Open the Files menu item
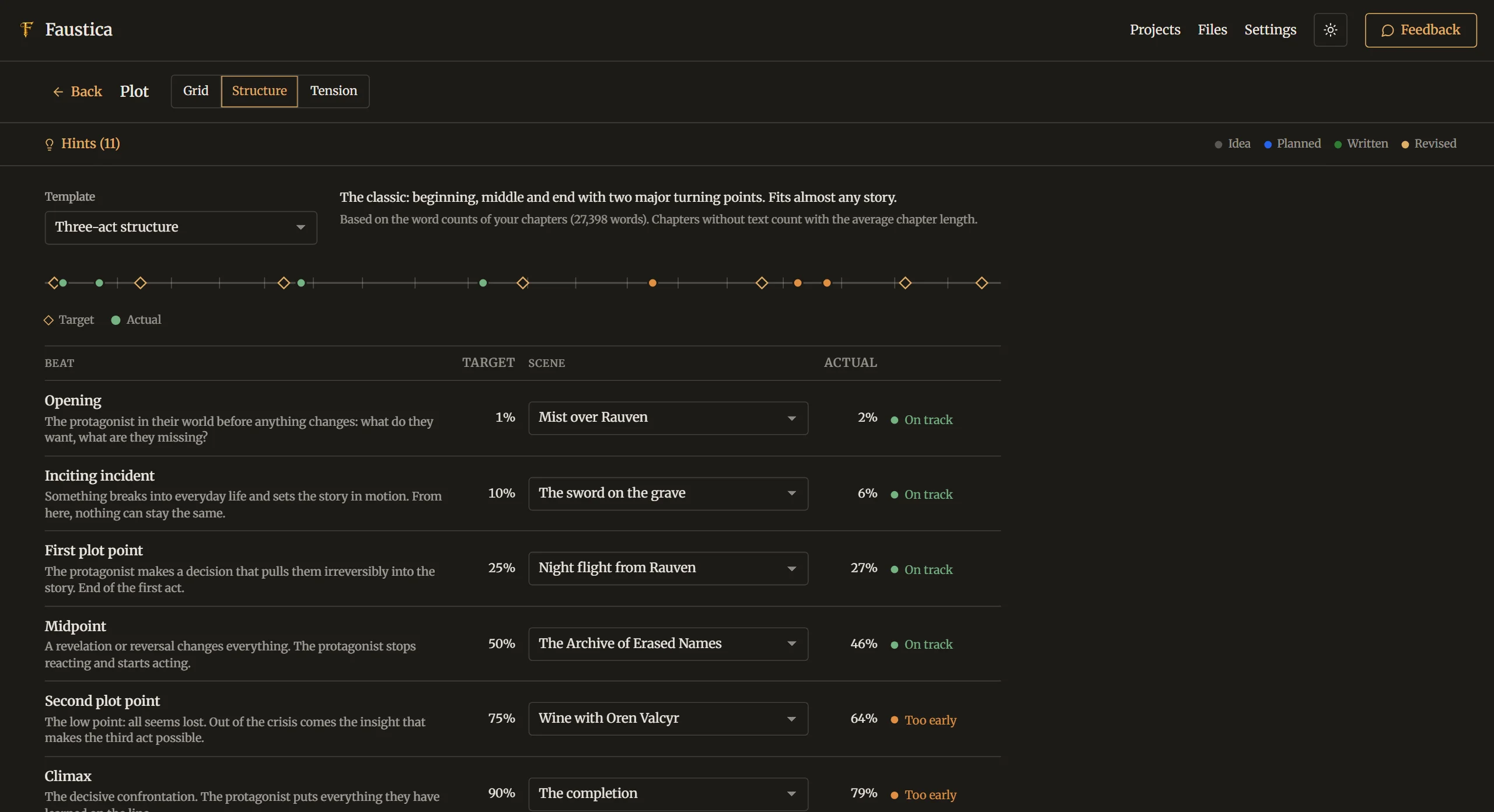This screenshot has height=812, width=1494. click(1212, 30)
